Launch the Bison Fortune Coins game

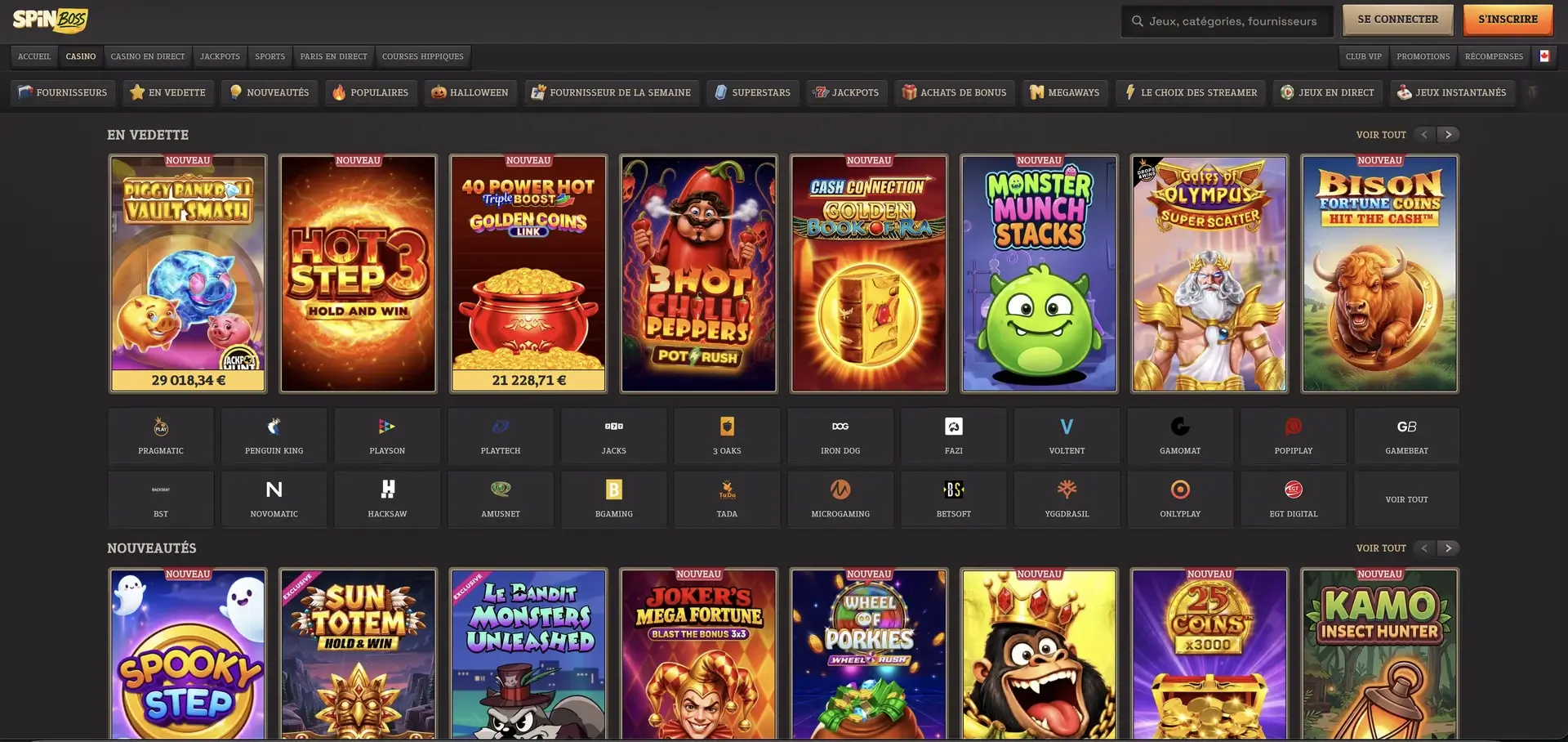point(1379,274)
